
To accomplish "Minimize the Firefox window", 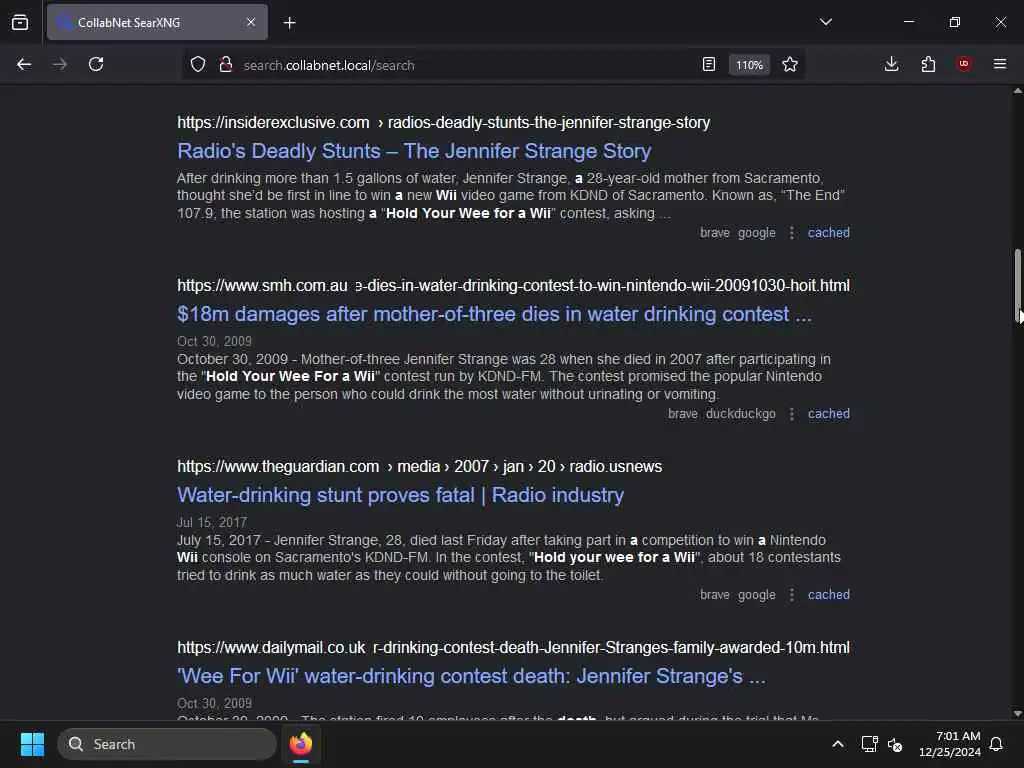I will [x=909, y=22].
